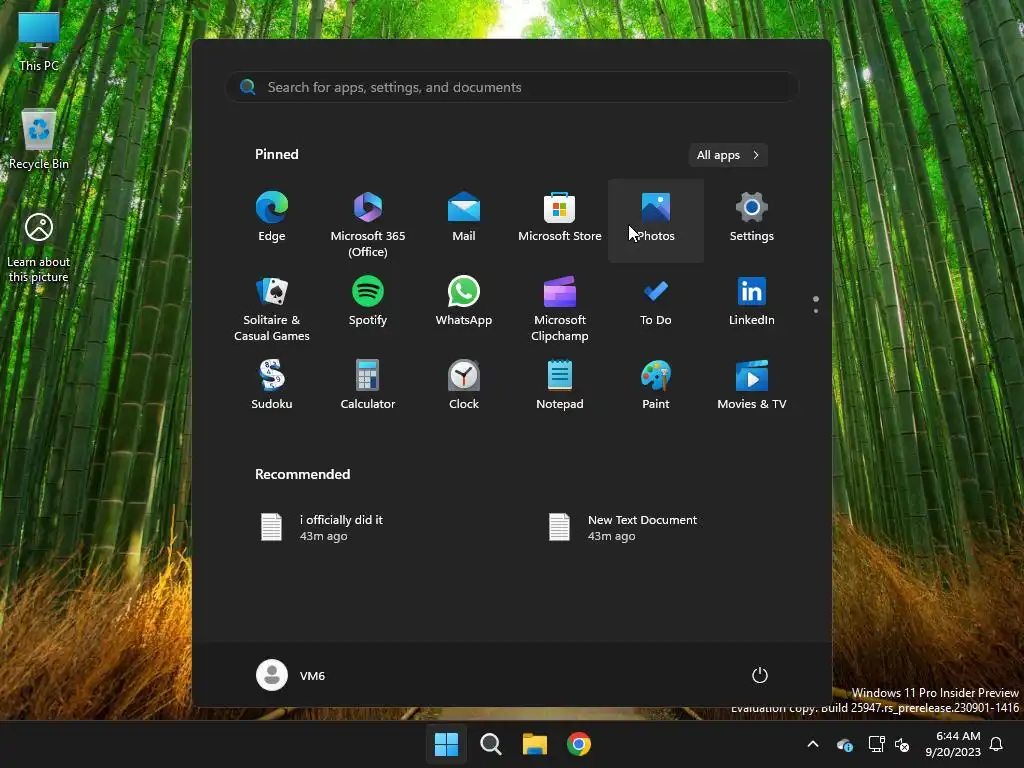Go to next pinned apps page dot
The height and width of the screenshot is (768, 1024).
coord(816,310)
